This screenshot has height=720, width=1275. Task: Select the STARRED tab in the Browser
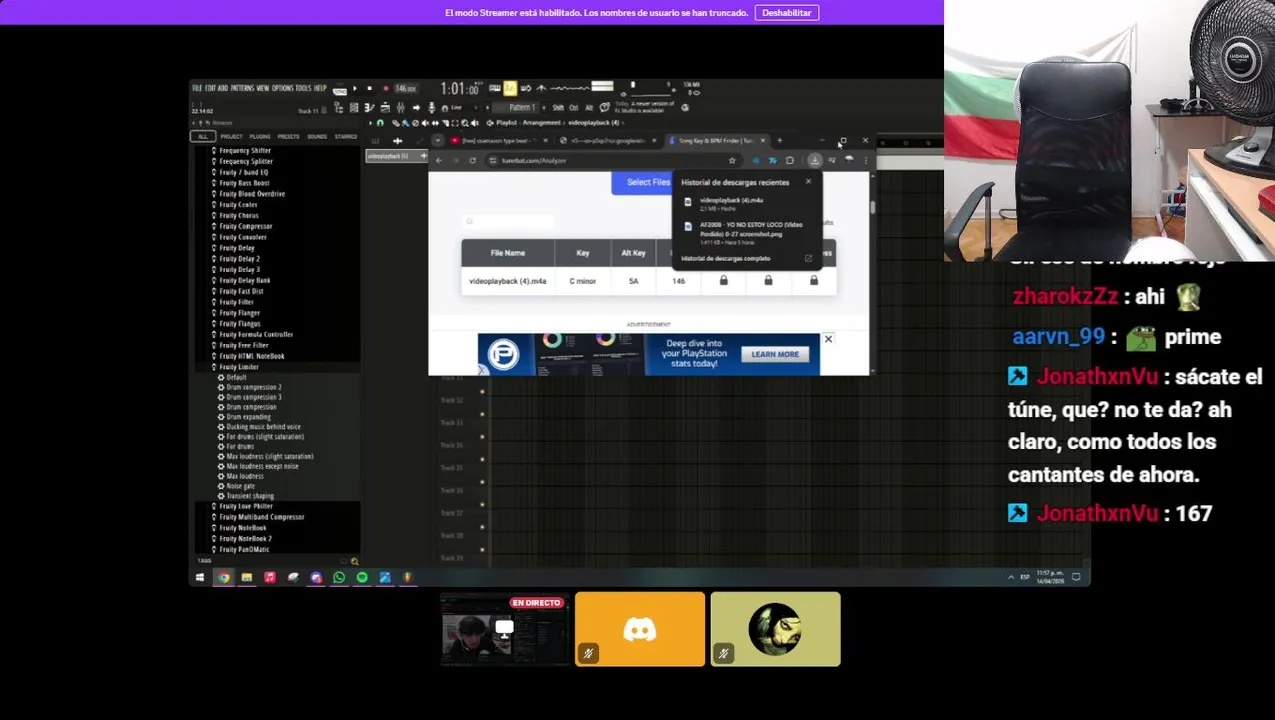click(346, 136)
